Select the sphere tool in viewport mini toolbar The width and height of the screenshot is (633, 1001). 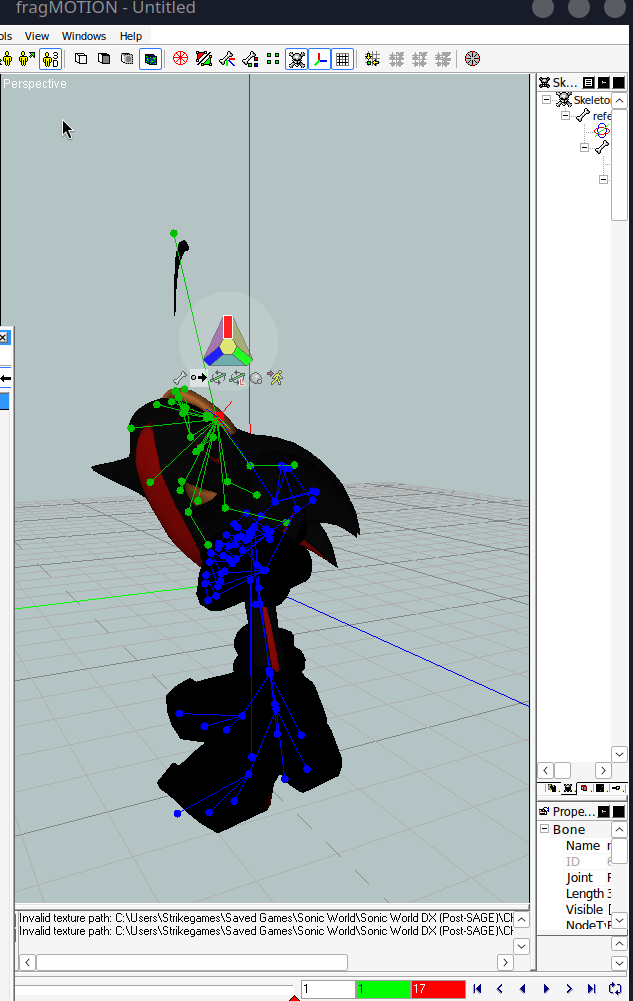256,378
